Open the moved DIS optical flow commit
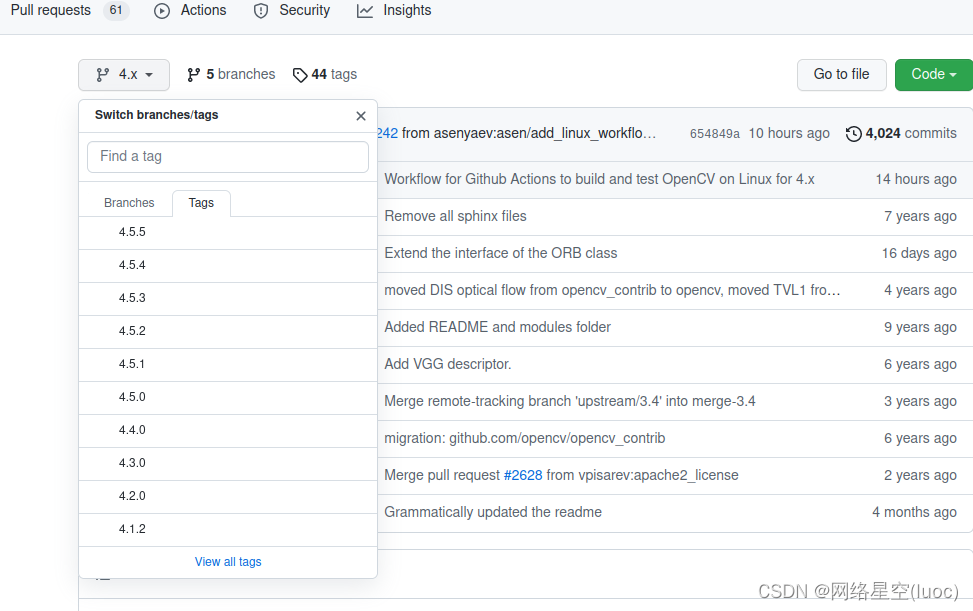Viewport: 973px width, 611px height. pos(612,290)
